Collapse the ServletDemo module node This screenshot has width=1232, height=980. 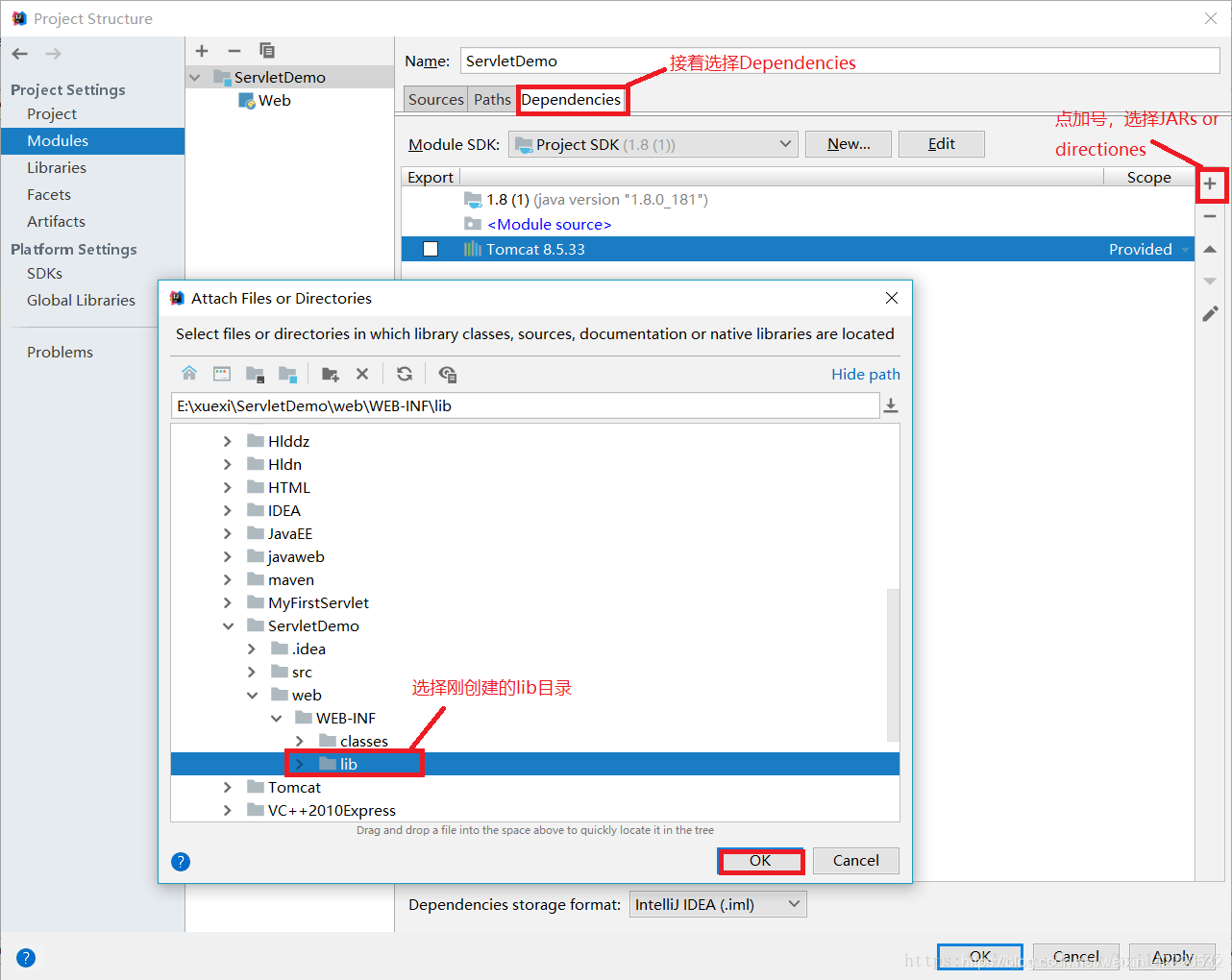pyautogui.click(x=195, y=77)
